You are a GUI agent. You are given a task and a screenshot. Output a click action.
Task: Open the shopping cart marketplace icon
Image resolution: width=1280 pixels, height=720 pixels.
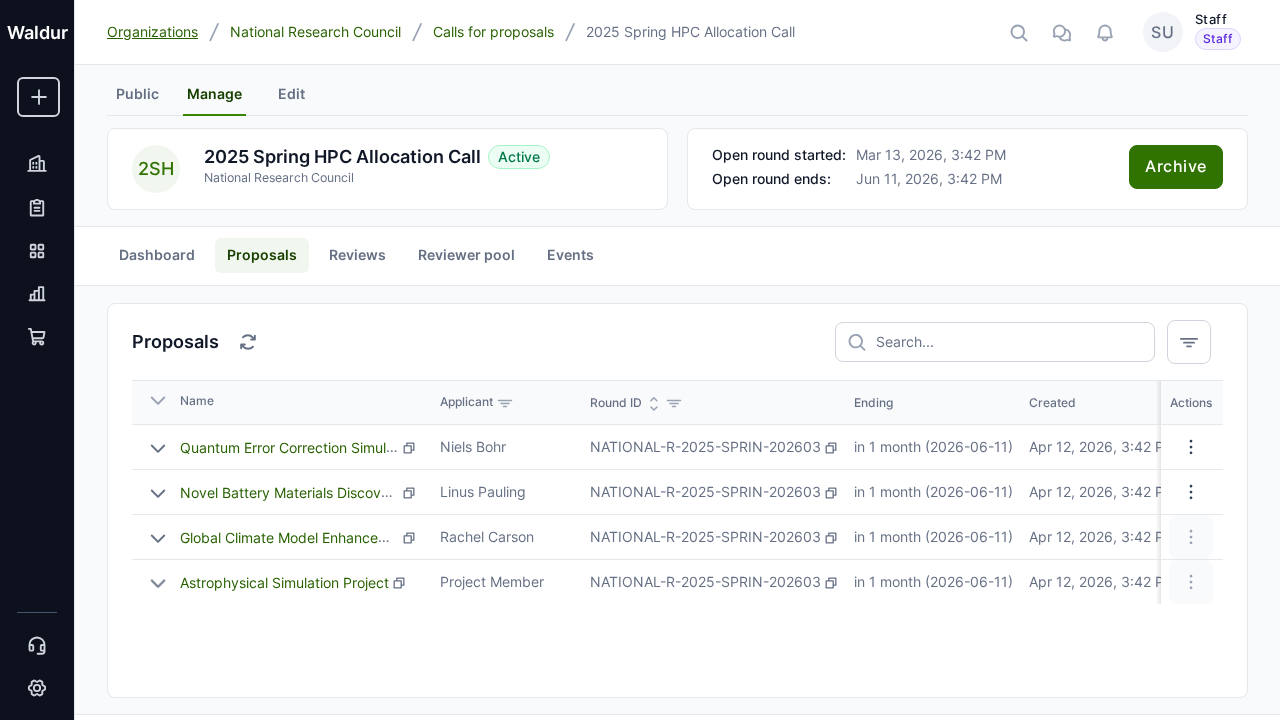click(37, 337)
